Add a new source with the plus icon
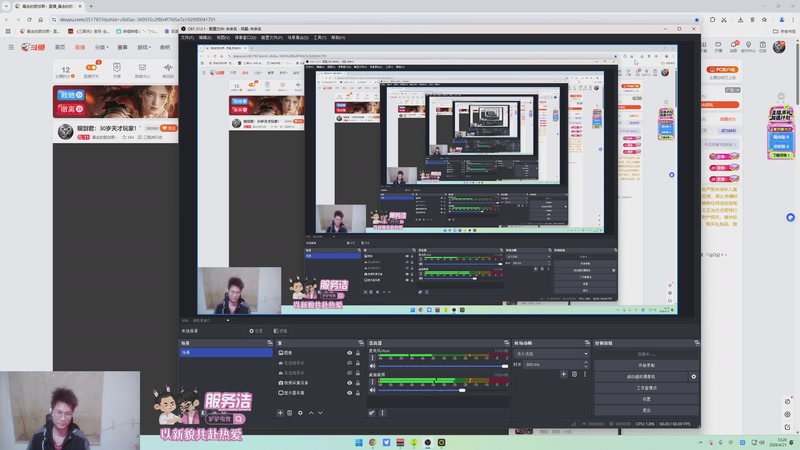 pyautogui.click(x=280, y=413)
